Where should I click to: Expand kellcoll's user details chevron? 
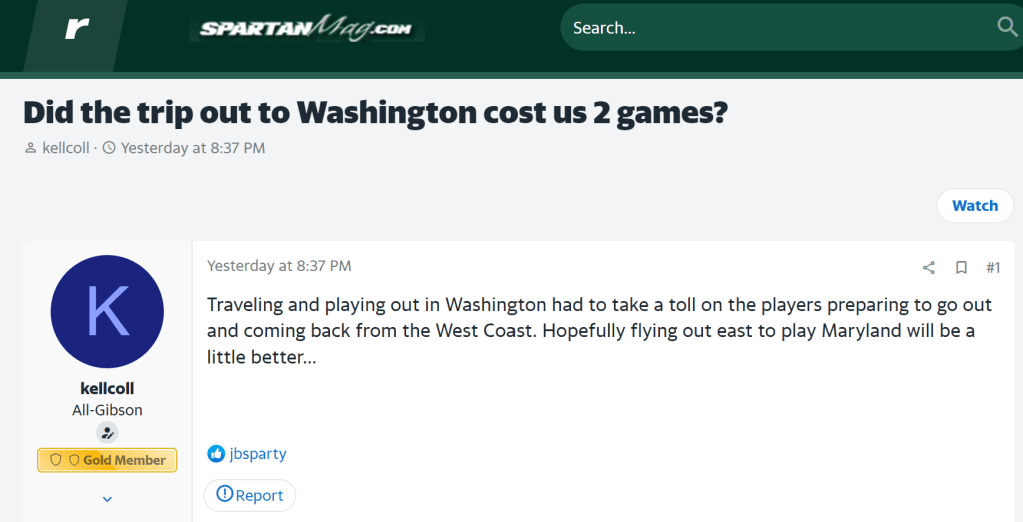coord(107,499)
